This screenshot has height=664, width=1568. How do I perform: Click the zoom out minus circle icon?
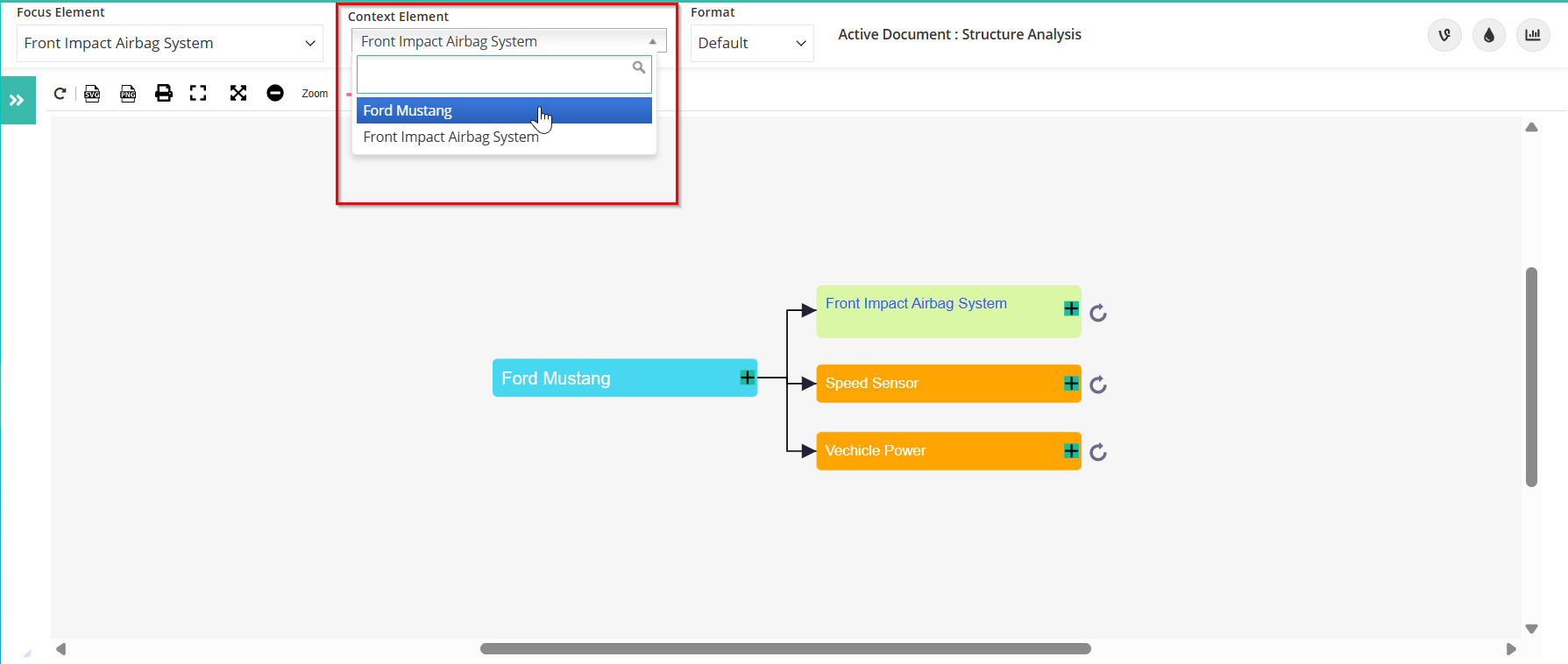[275, 93]
